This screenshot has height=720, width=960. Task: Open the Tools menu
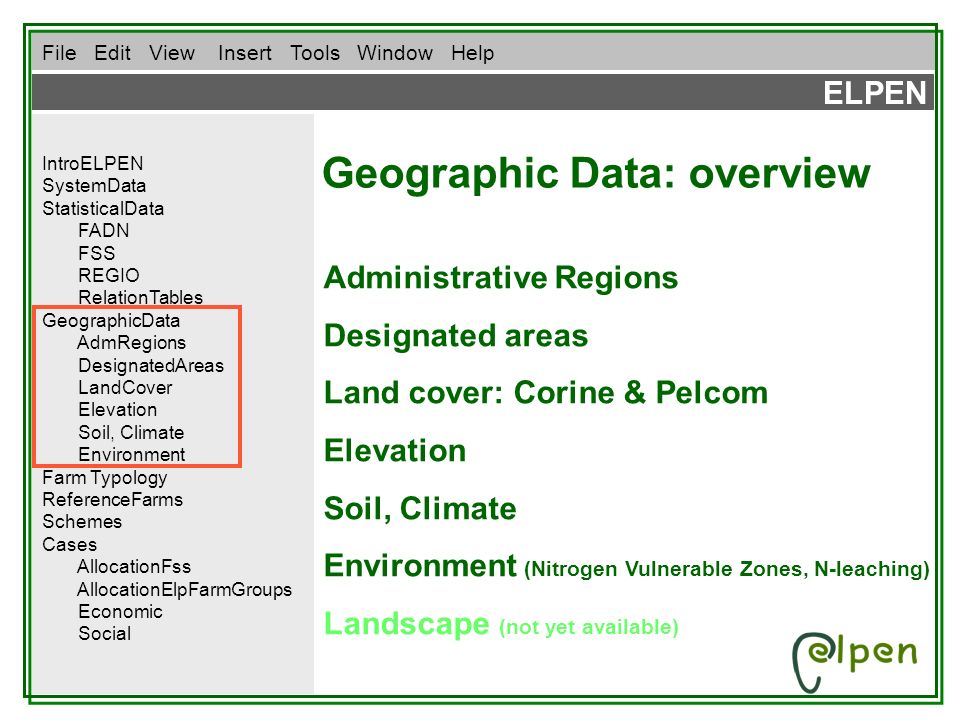[x=315, y=53]
